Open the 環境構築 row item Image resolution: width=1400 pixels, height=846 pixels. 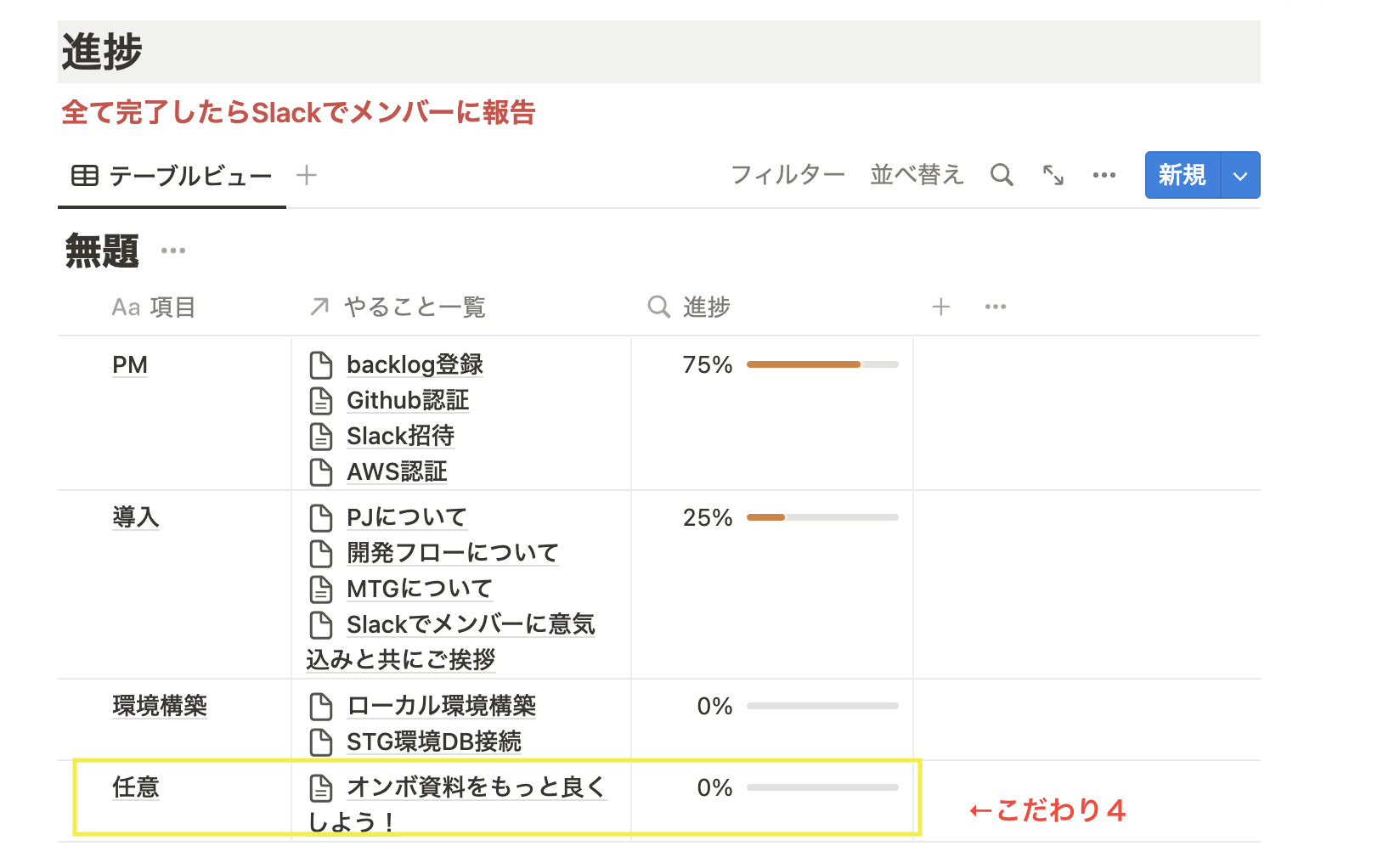[x=160, y=706]
